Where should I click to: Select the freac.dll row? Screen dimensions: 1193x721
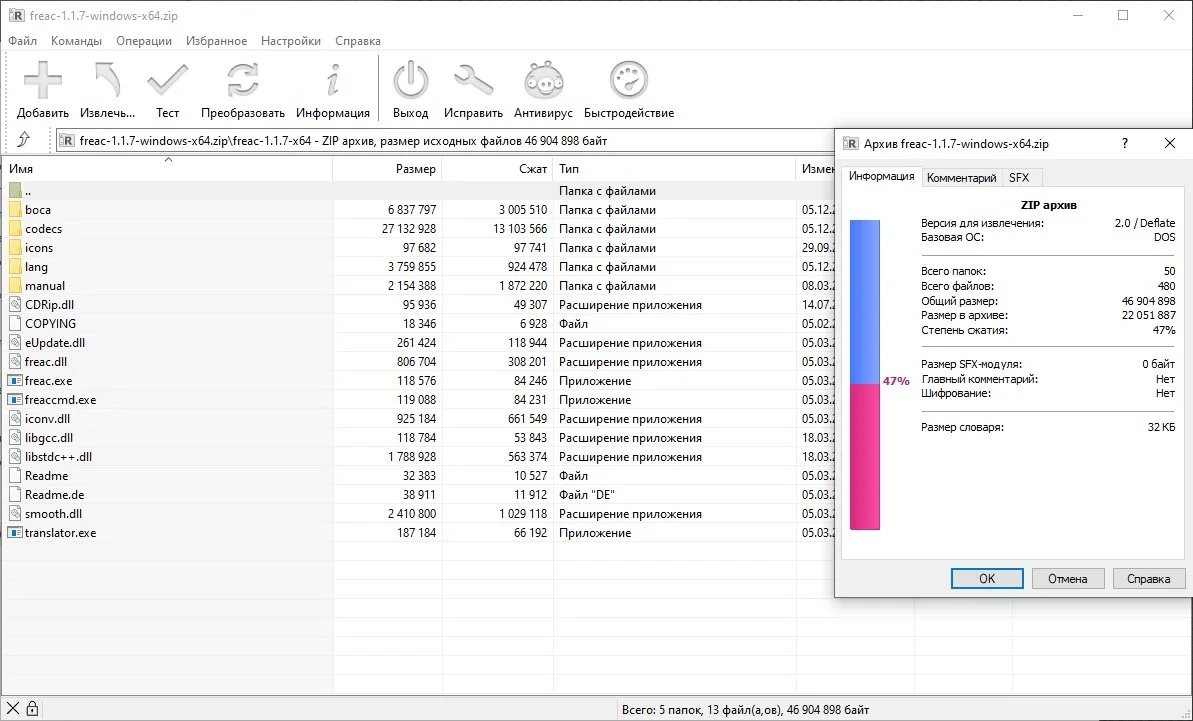click(420, 362)
